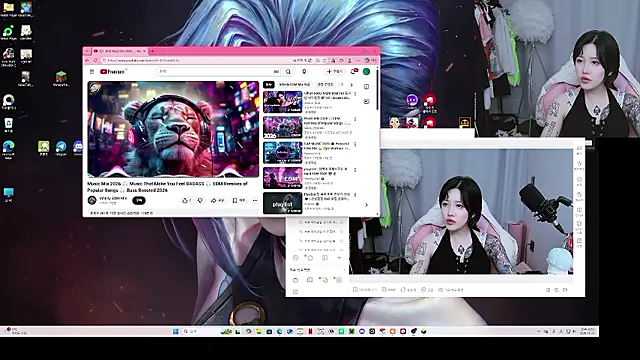Click the YouTube search magnifier button

[288, 72]
